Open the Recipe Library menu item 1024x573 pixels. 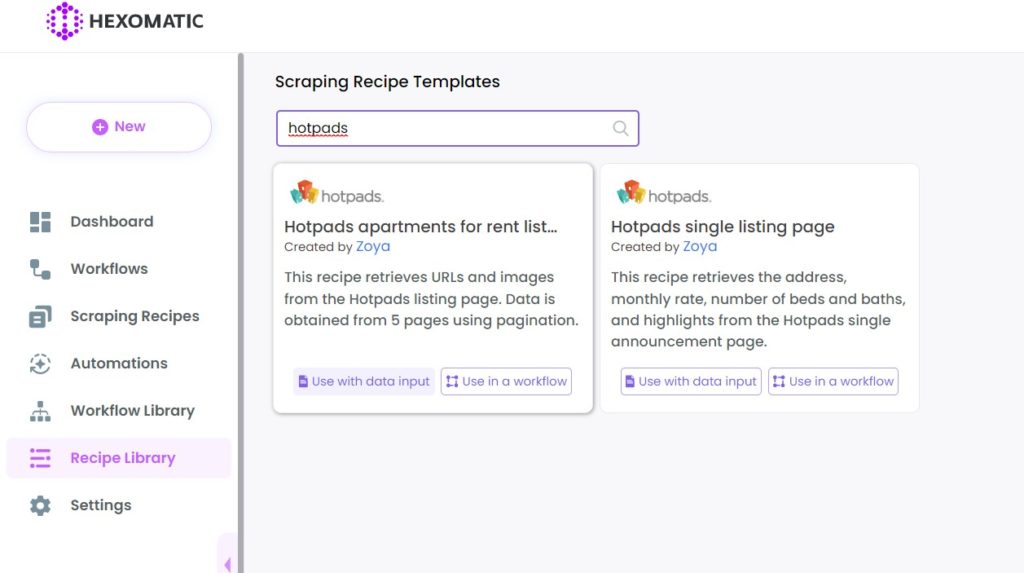(x=119, y=458)
